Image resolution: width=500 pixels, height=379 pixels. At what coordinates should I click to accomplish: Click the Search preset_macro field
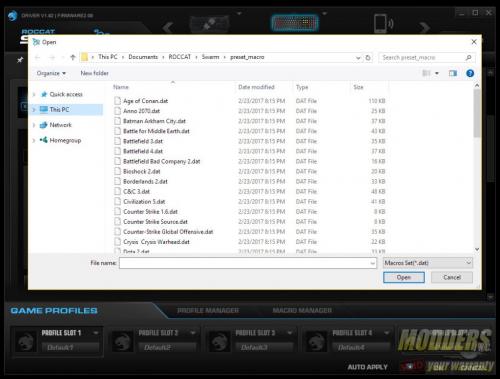click(427, 57)
